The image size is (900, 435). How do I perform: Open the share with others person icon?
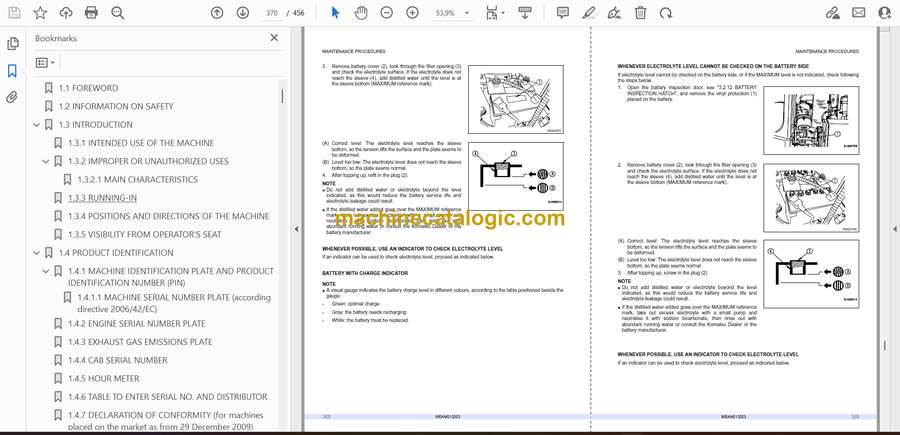[885, 13]
